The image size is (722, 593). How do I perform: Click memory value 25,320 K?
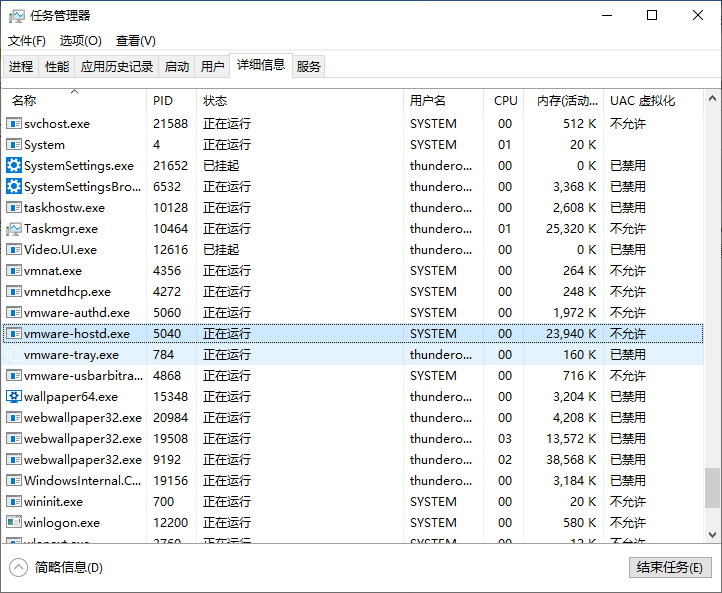click(x=571, y=228)
